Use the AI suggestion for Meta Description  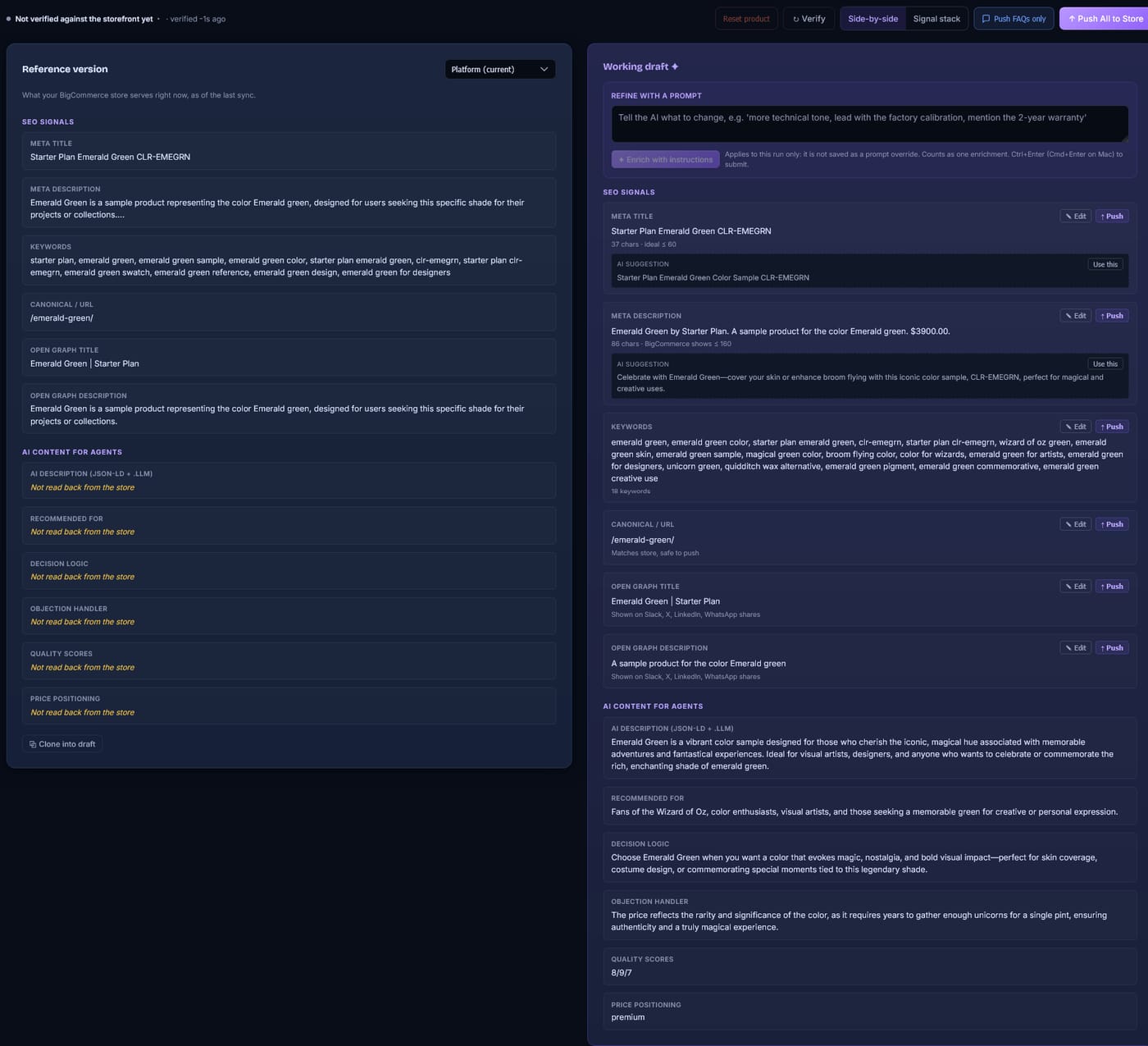click(x=1105, y=364)
